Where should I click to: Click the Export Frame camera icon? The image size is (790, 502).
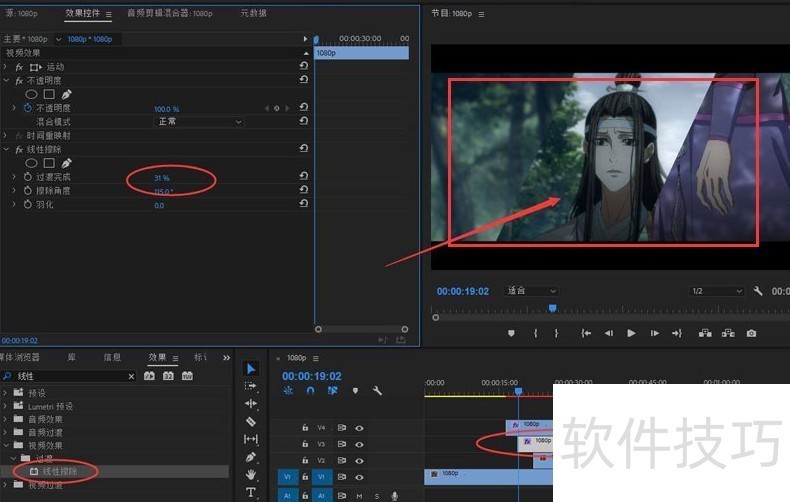tap(751, 333)
